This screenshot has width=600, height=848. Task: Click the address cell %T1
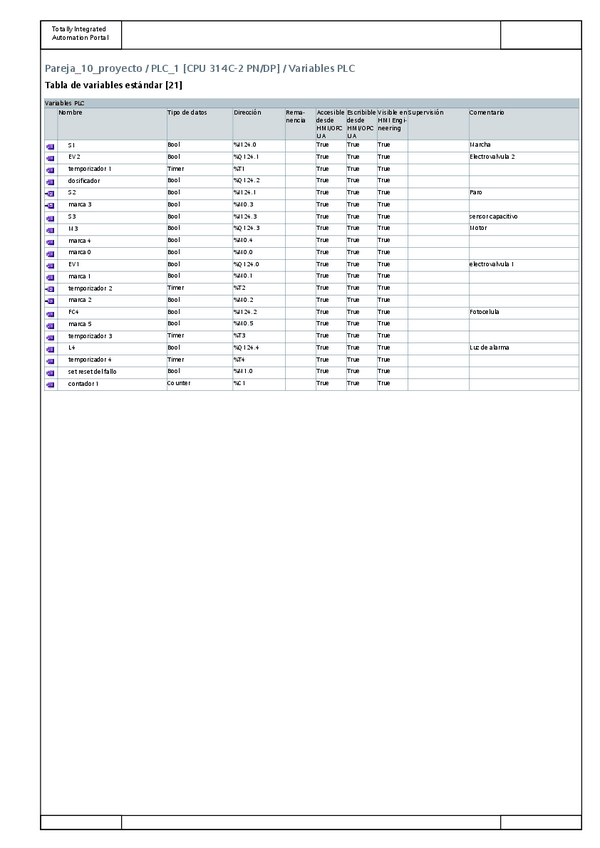click(x=259, y=169)
